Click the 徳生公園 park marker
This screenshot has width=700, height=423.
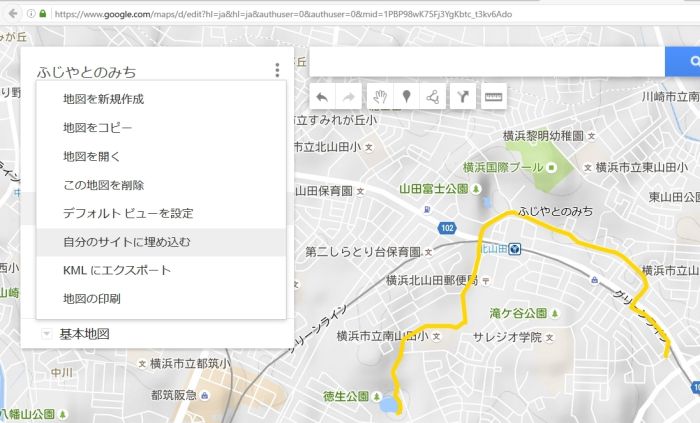click(x=377, y=396)
